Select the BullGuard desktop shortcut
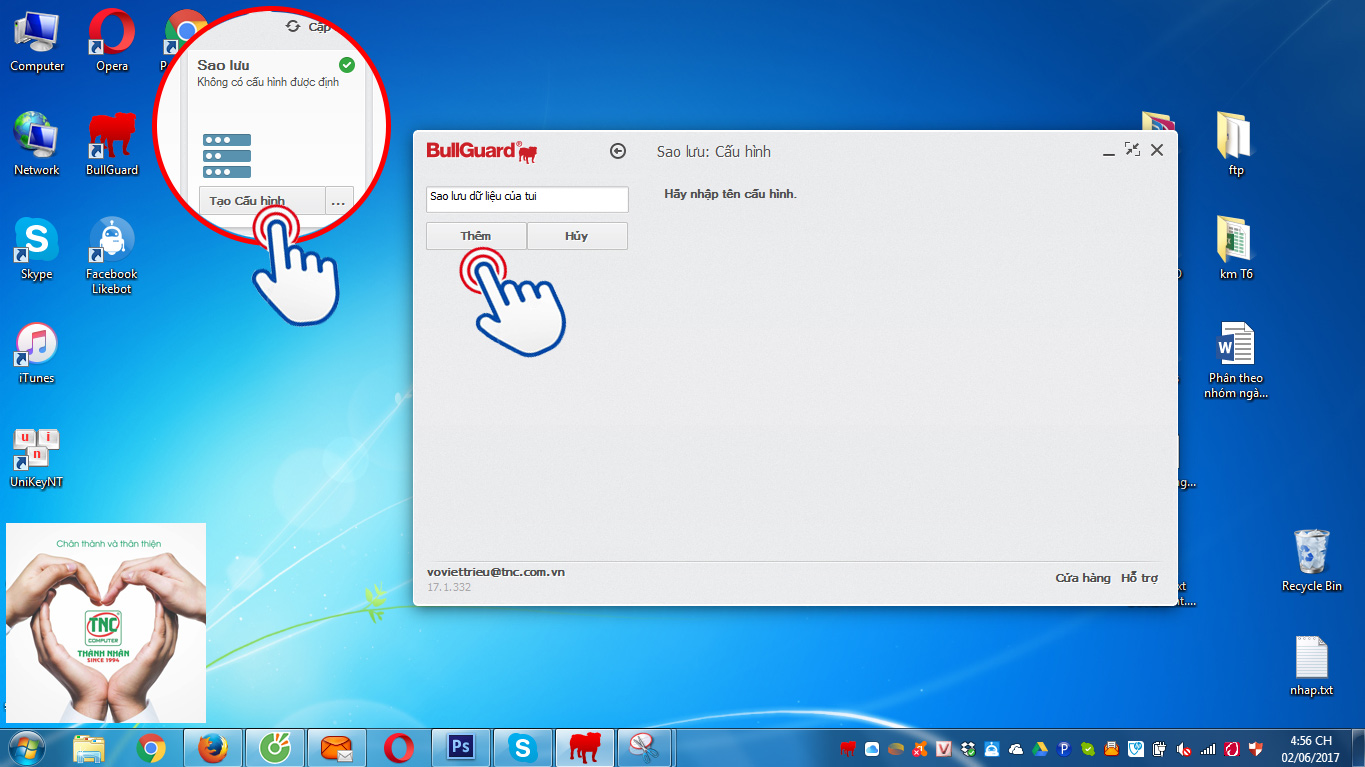This screenshot has width=1365, height=767. [x=112, y=145]
